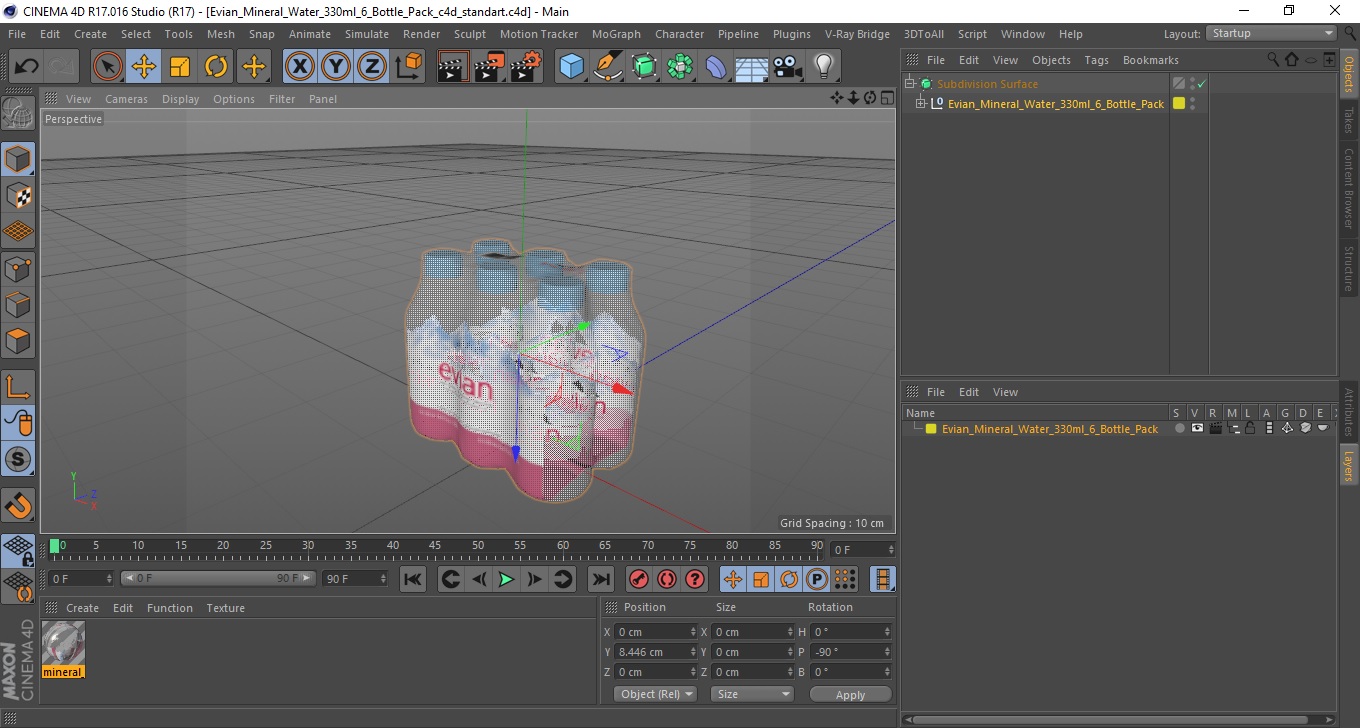The height and width of the screenshot is (728, 1360).
Task: Toggle layer solo dot
Action: [1180, 429]
